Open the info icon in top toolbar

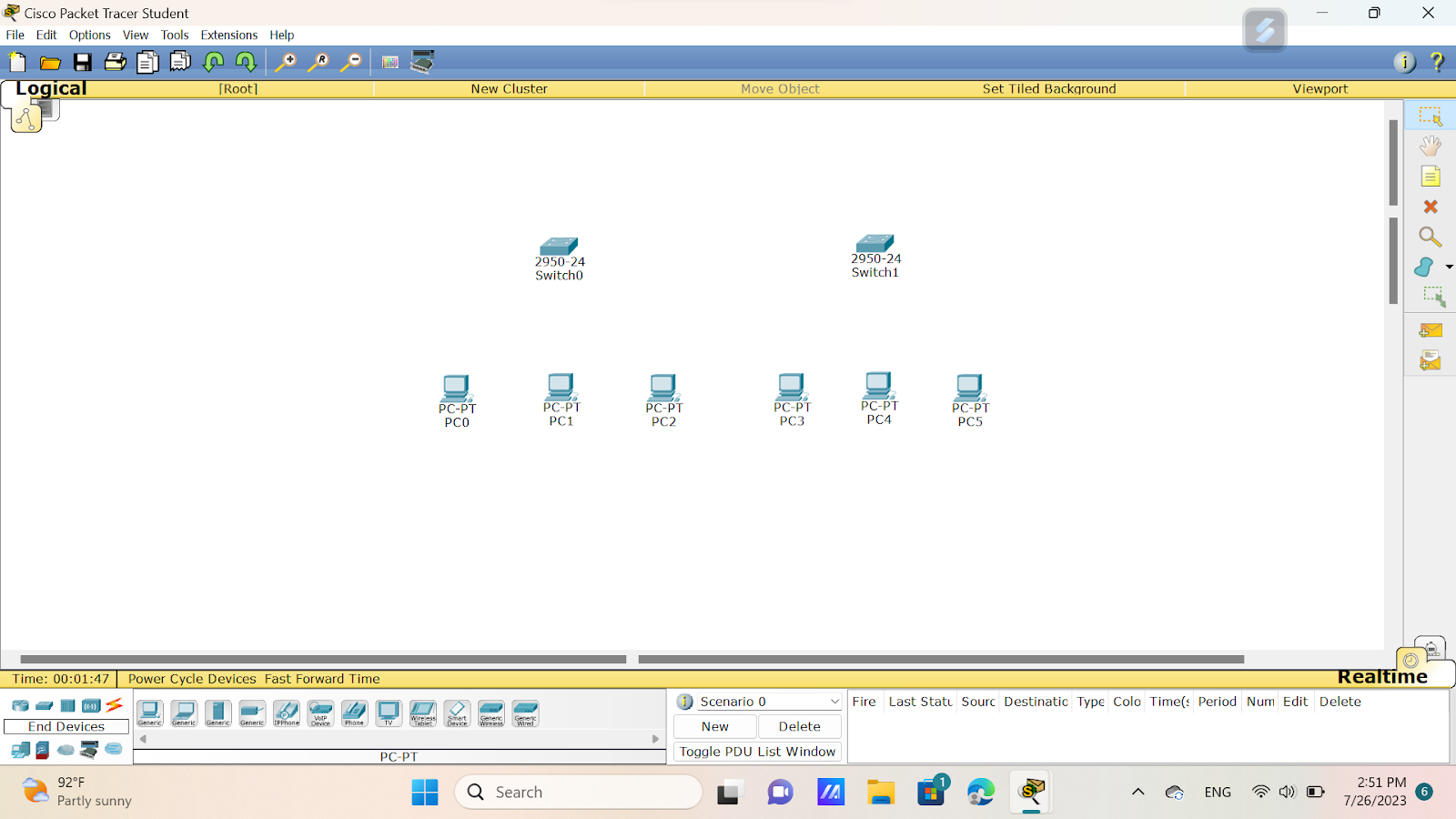point(1404,62)
